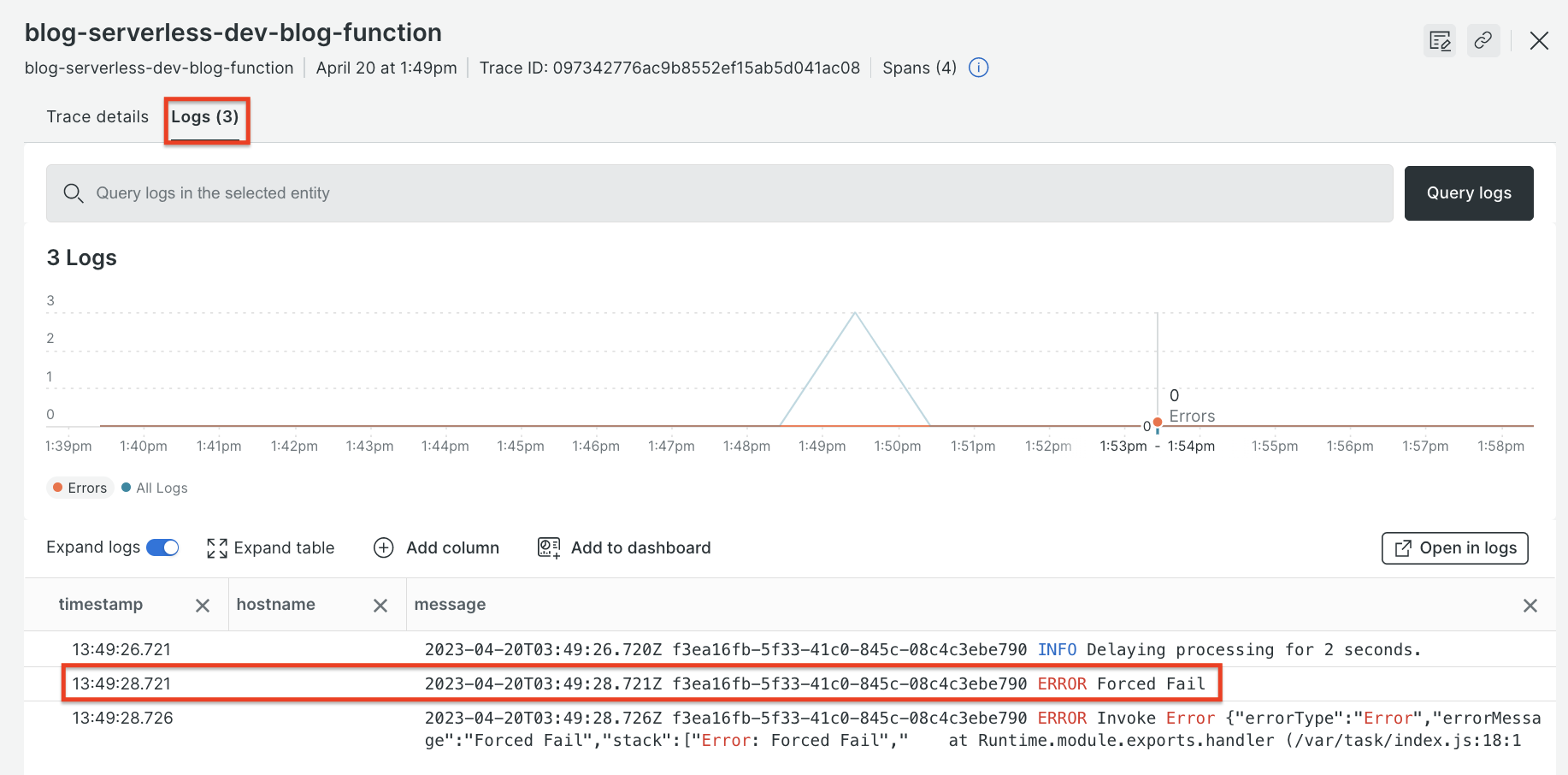Viewport: 1568px width, 775px height.
Task: Click the edit report icon in top right
Action: (x=1440, y=40)
